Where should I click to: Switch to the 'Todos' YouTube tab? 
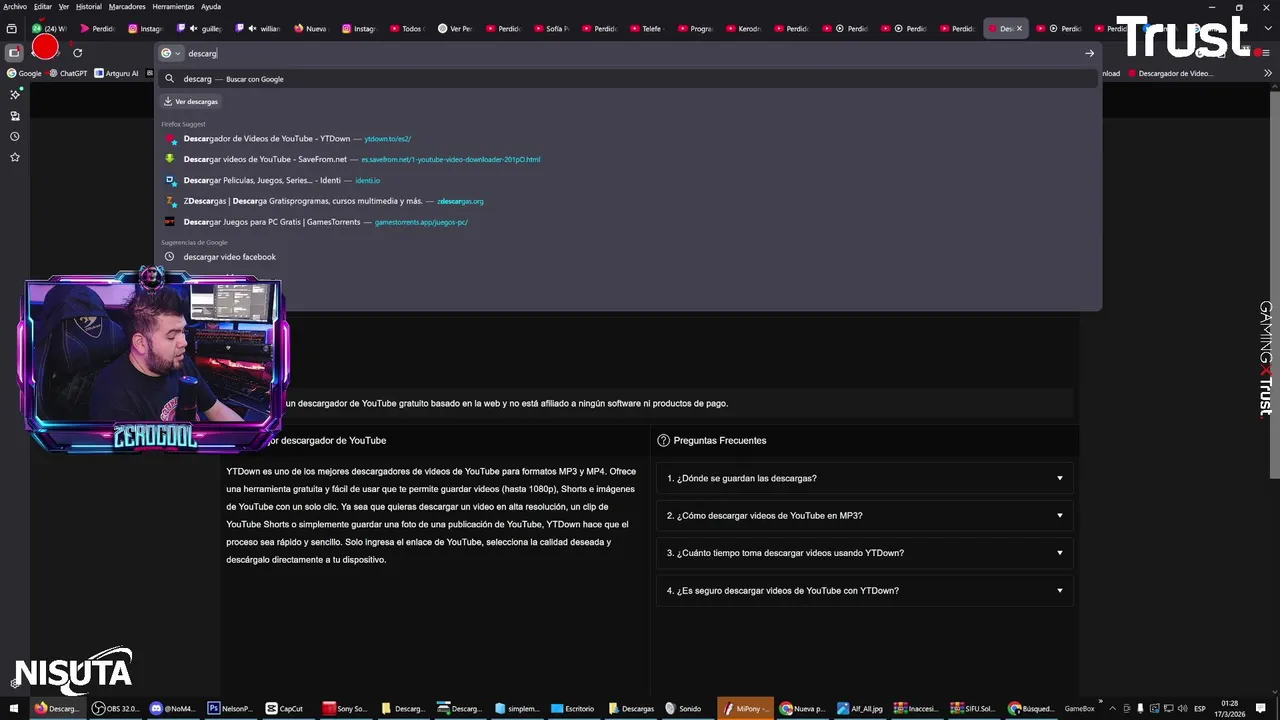[x=407, y=29]
